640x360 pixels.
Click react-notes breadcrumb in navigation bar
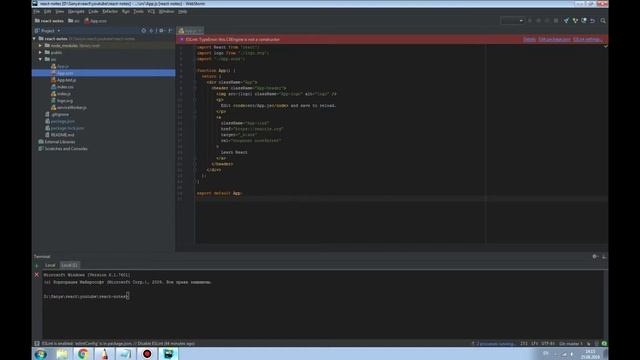50,20
